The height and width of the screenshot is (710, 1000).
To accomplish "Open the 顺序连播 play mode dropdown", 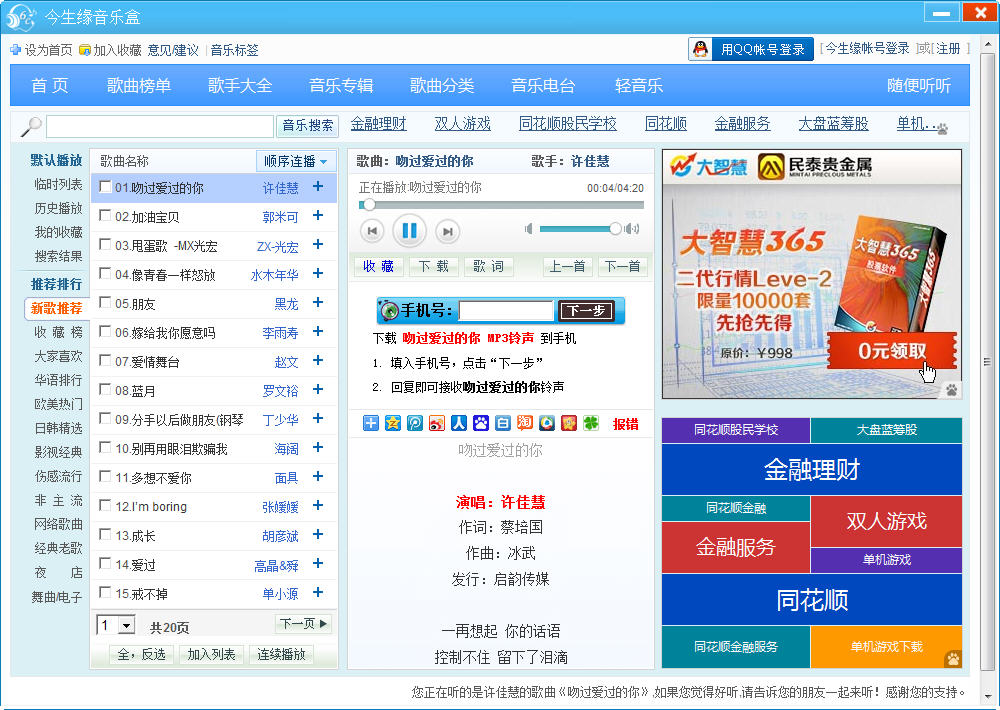I will tap(297, 161).
